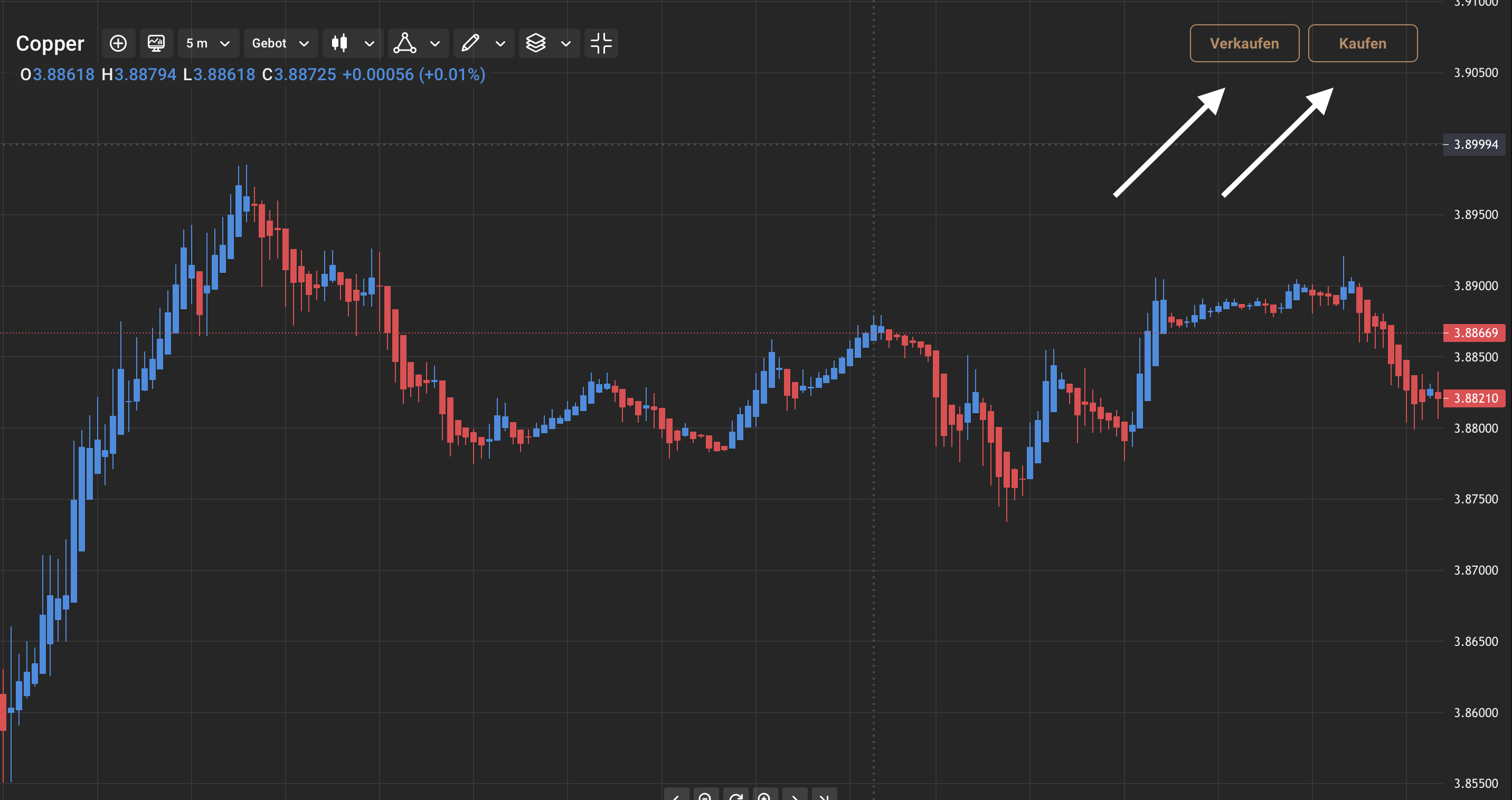
Task: Select the pencil drawing tool icon
Action: click(x=470, y=43)
